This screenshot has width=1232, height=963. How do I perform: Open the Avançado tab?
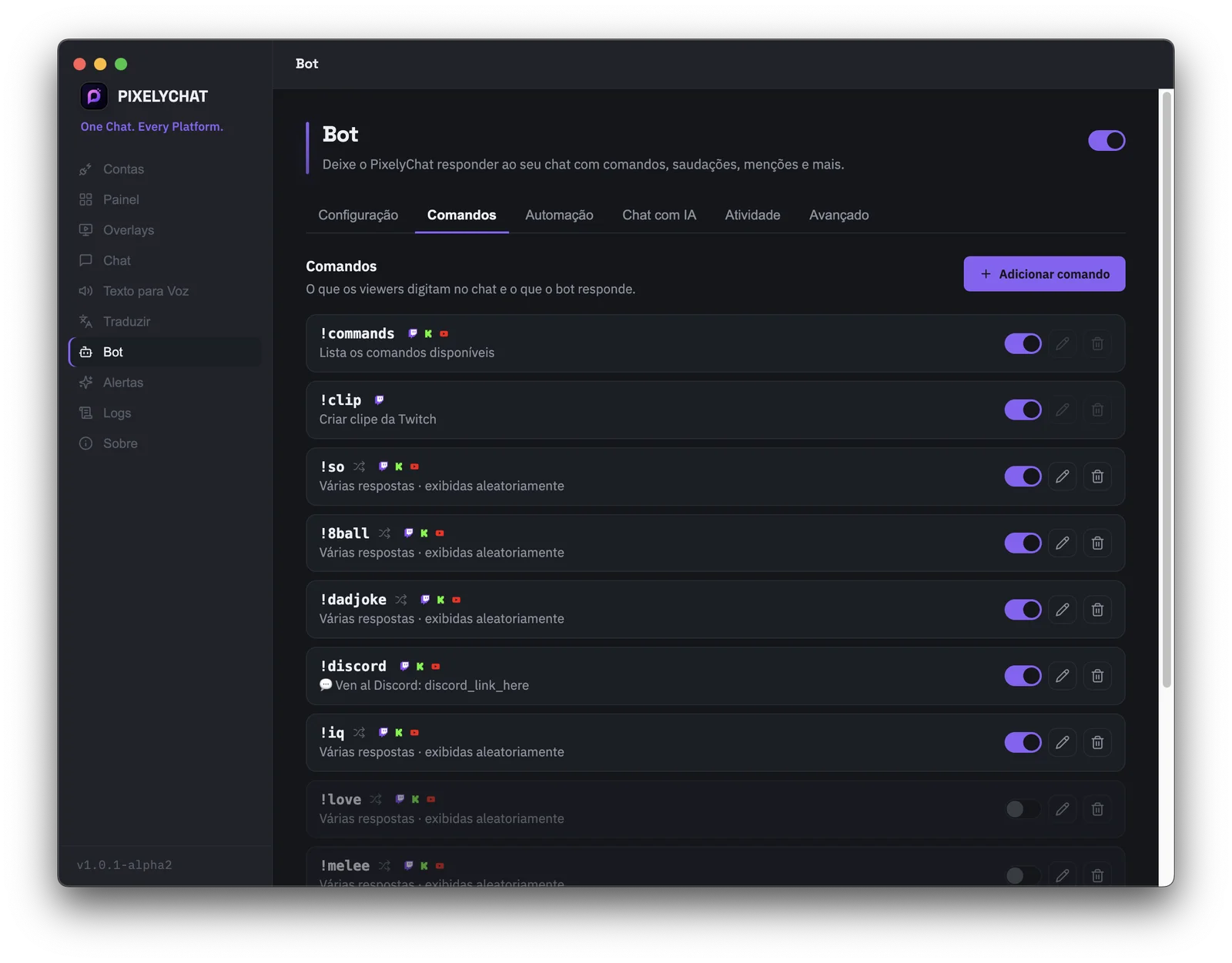(839, 215)
